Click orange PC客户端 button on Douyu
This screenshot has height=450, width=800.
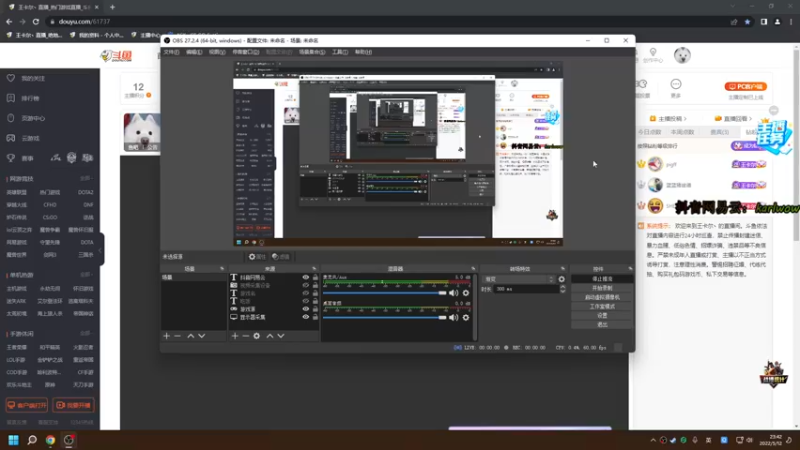tap(745, 86)
